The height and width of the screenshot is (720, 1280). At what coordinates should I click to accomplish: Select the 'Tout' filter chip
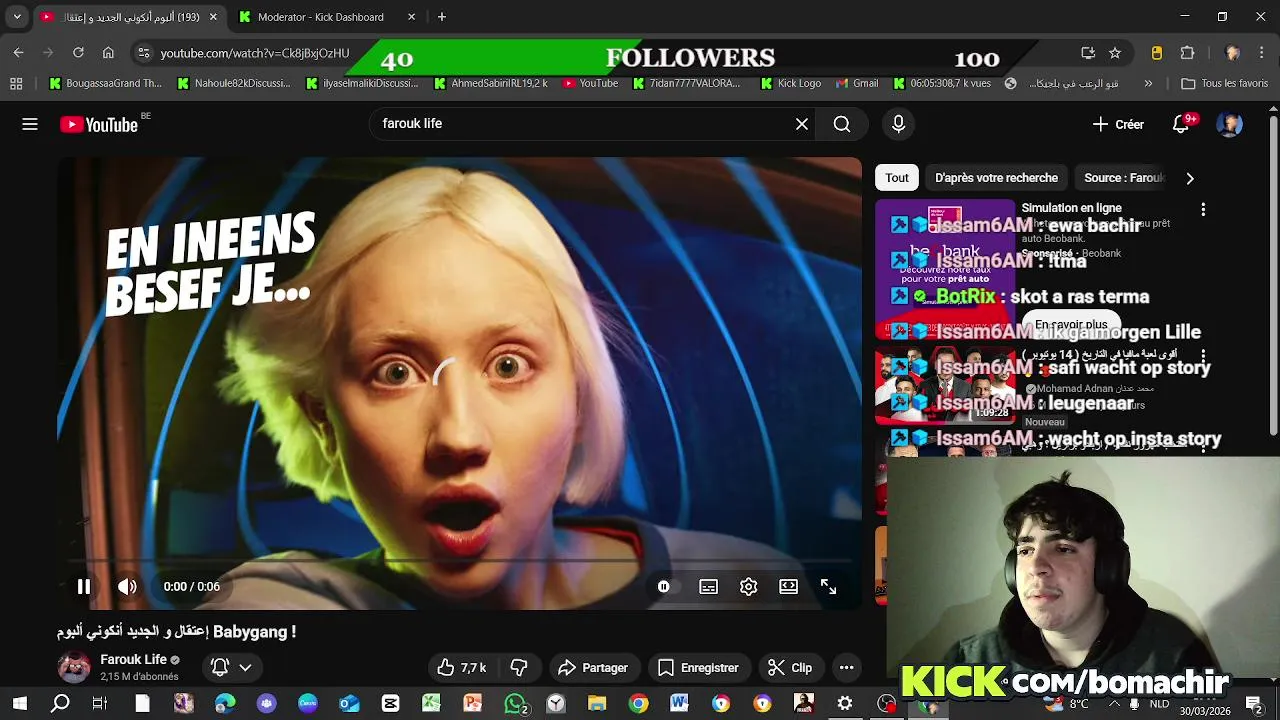click(x=897, y=178)
